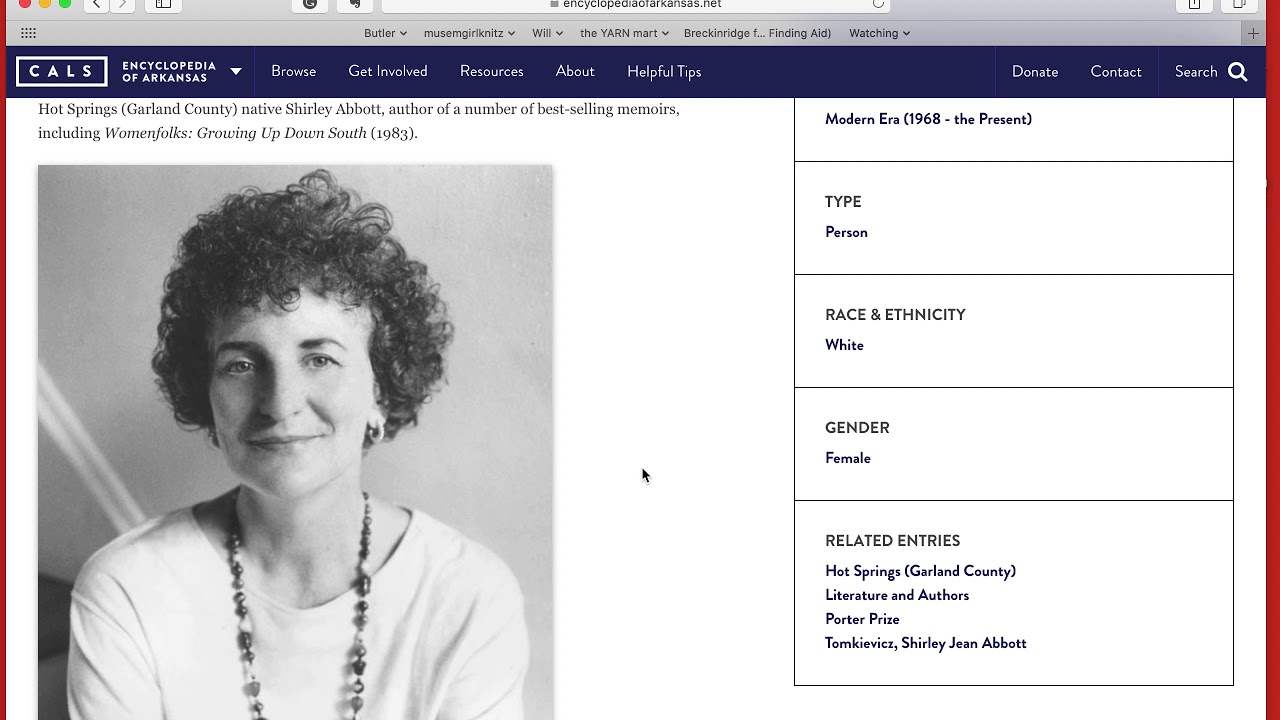Click the Safari forward arrow

pos(122,4)
